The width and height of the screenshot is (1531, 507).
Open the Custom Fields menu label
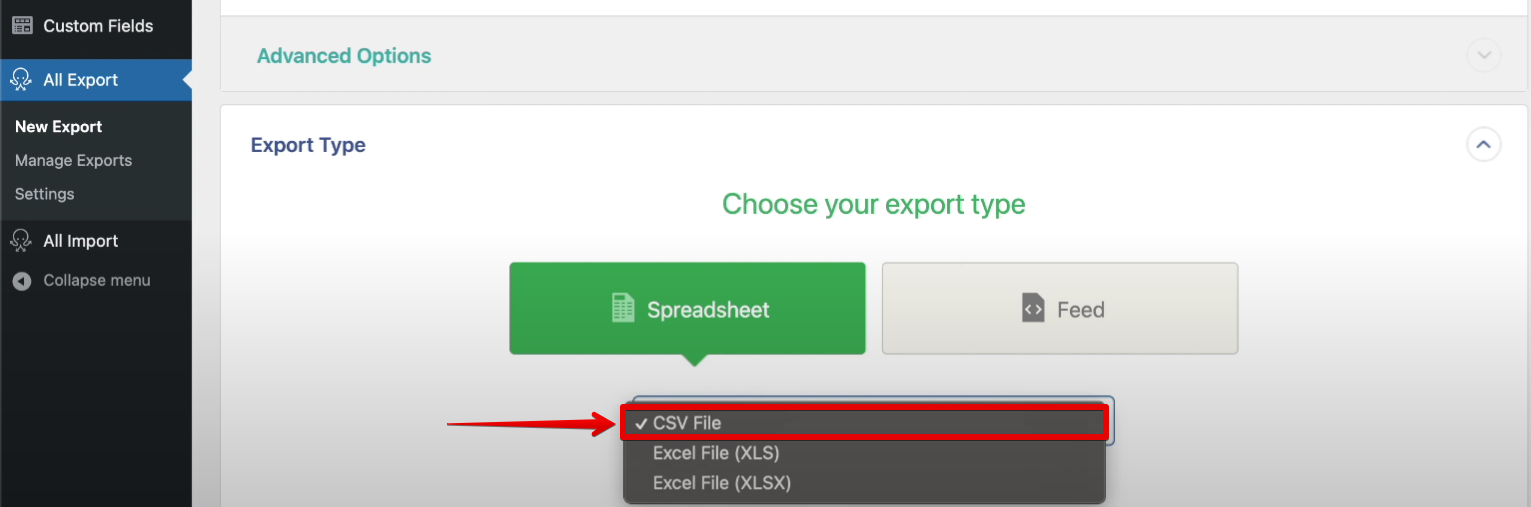[98, 26]
